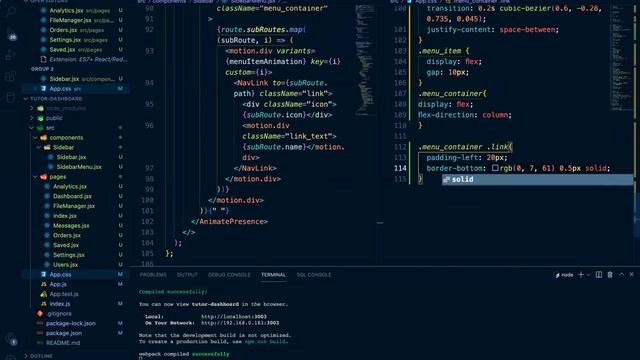
Task: Open the 192.168.0.183:3003 network link
Action: point(240,323)
